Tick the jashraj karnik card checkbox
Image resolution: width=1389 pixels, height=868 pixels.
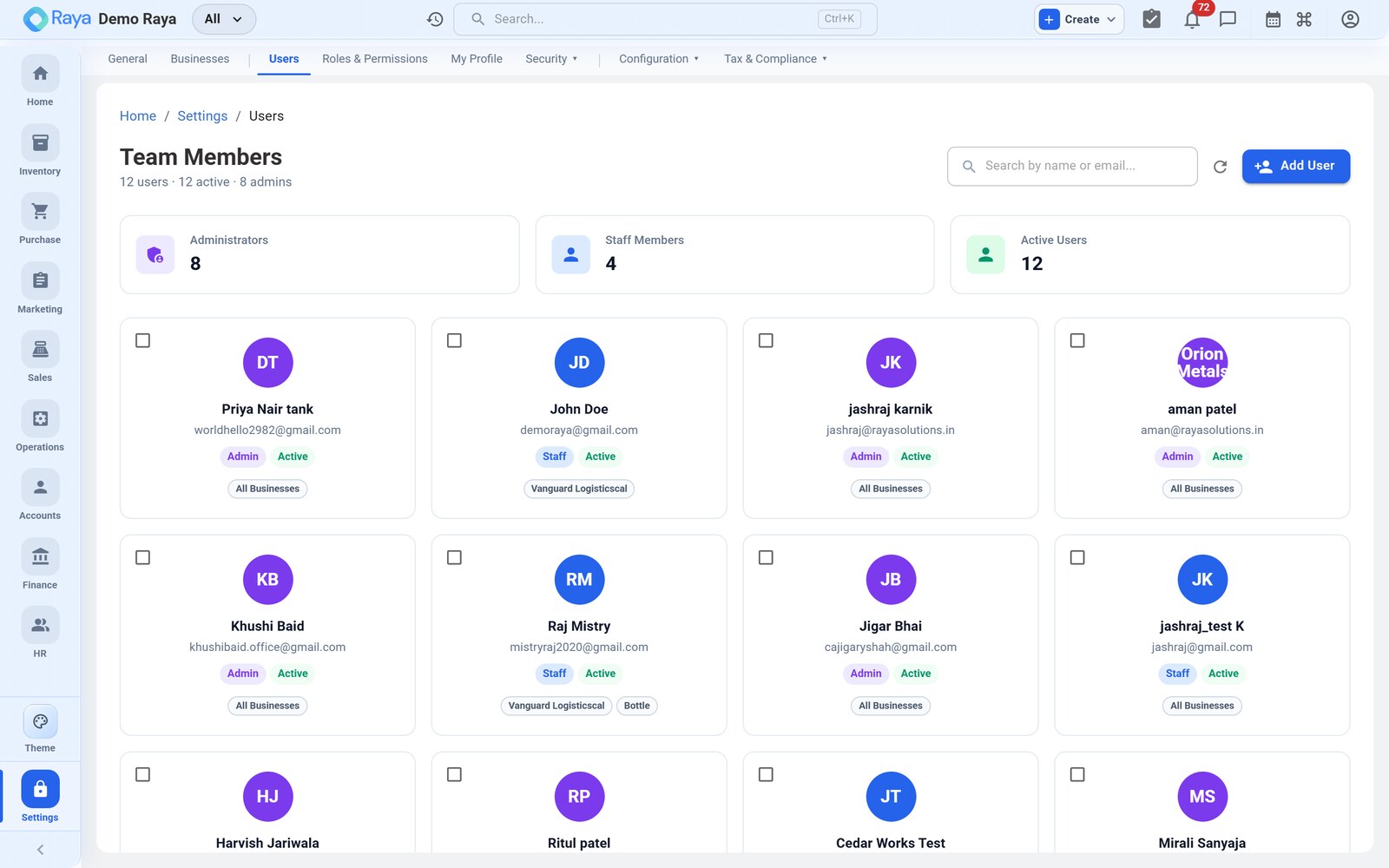pos(766,341)
